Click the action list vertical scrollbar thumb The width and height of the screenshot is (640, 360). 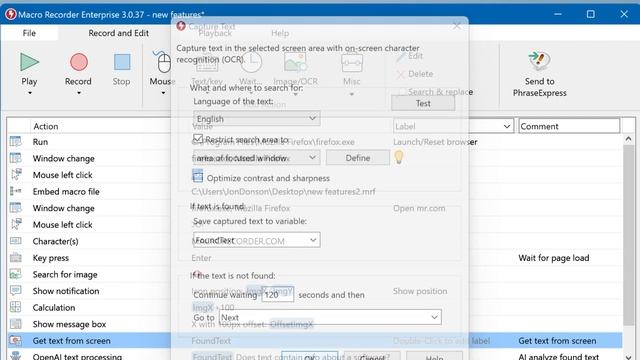click(629, 235)
